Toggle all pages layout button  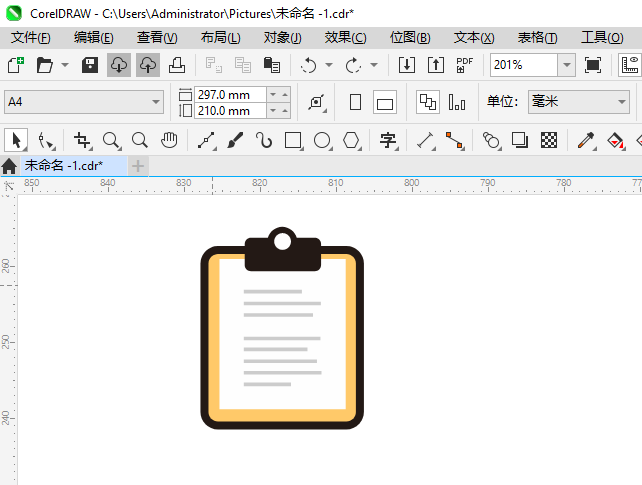pos(428,102)
